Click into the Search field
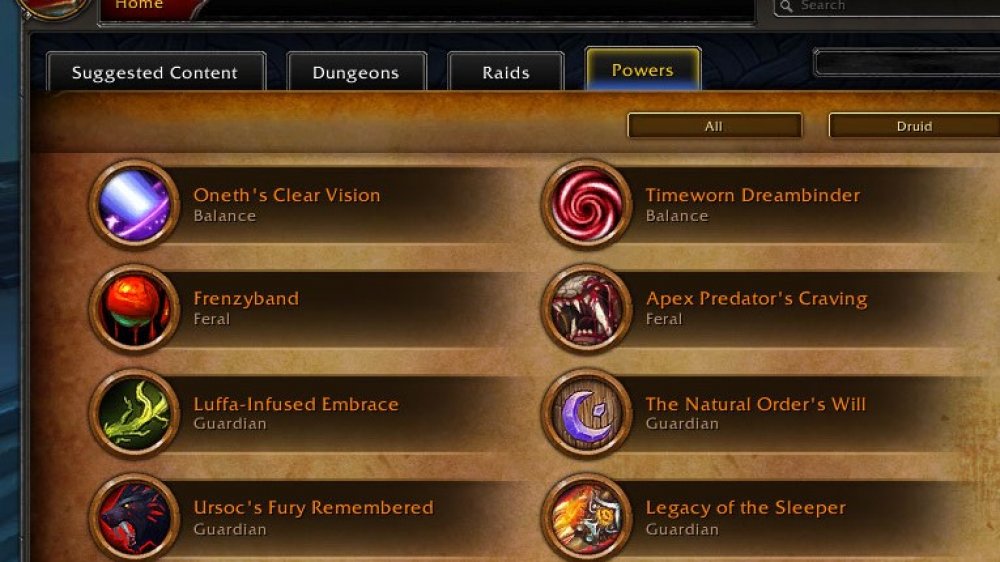This screenshot has height=562, width=1000. [x=886, y=6]
